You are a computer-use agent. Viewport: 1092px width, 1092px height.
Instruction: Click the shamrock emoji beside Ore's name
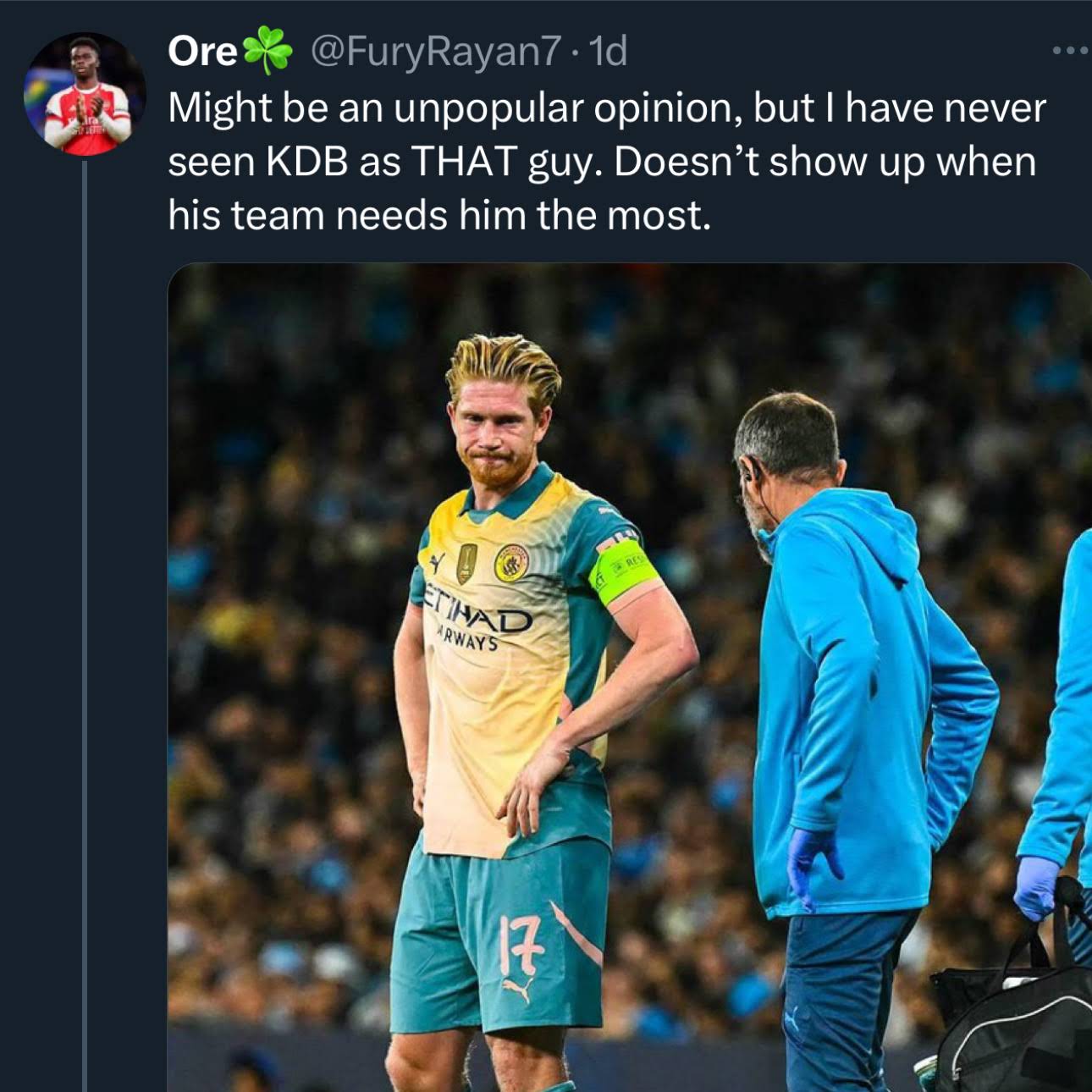[268, 51]
